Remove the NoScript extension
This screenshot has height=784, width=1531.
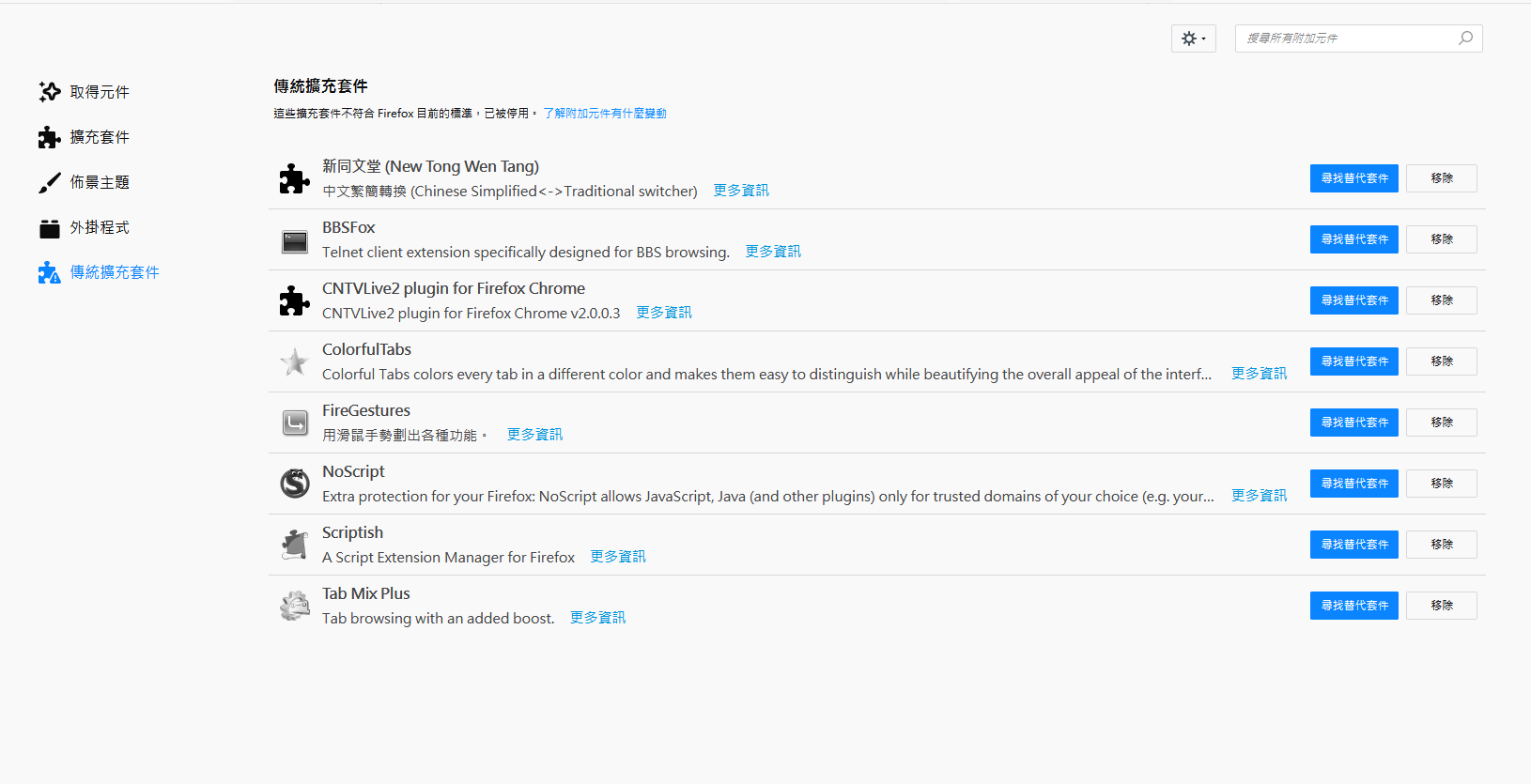[x=1442, y=484]
